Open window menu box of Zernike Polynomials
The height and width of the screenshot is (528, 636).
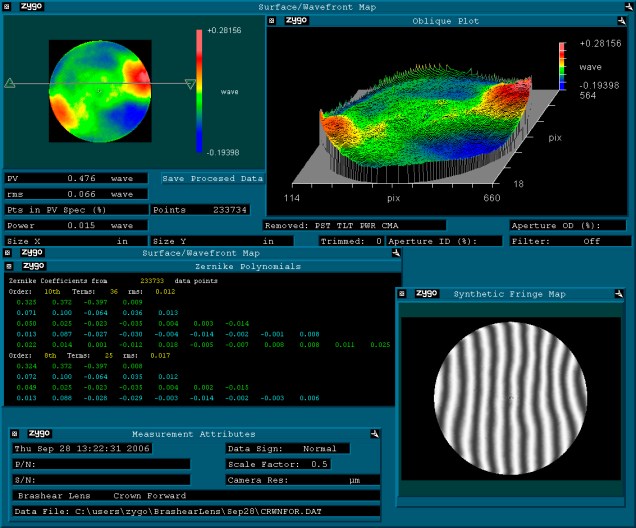click(x=10, y=266)
